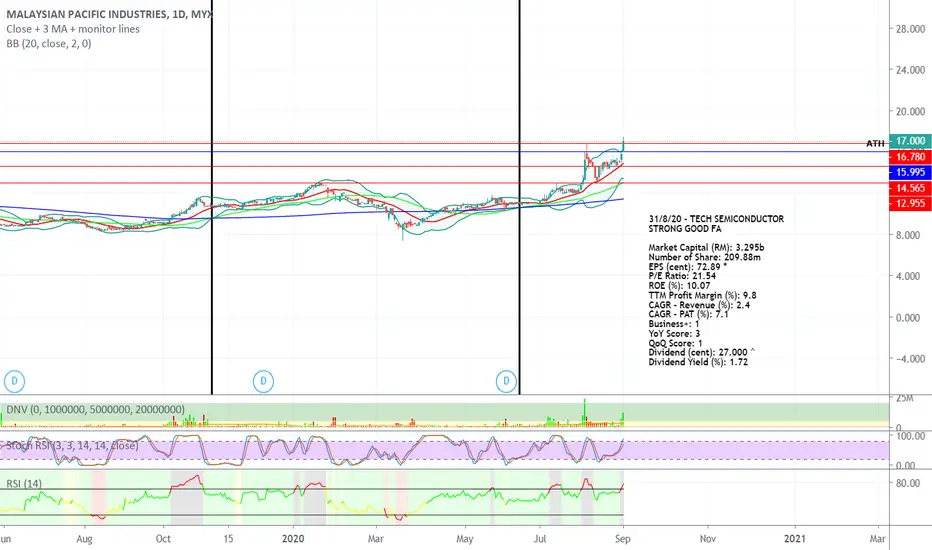This screenshot has height=550, width=932.
Task: Open the Malaysian Pacific Industries symbol title
Action: point(109,14)
